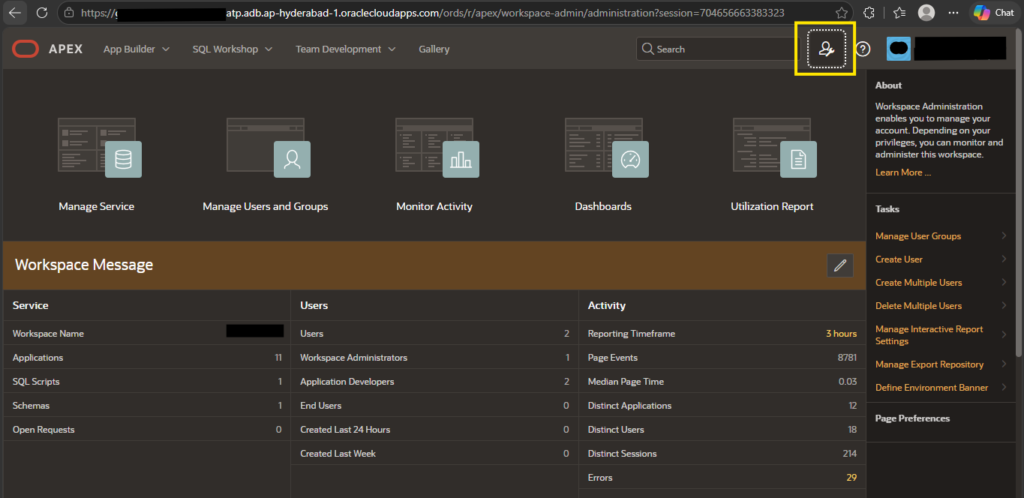Click the Help question mark icon
The image size is (1024, 498).
pos(863,49)
